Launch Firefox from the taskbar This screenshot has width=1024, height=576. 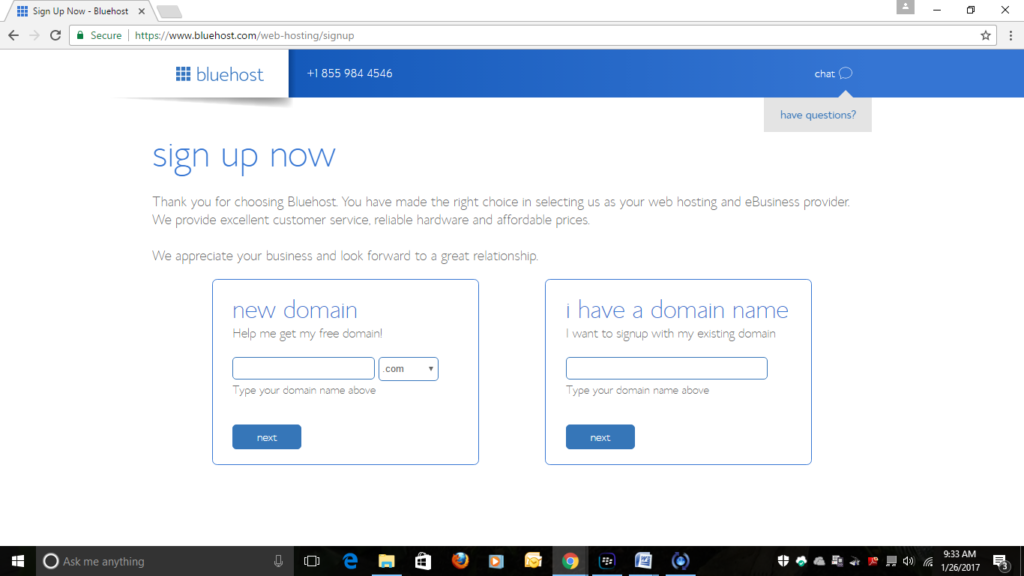click(460, 561)
